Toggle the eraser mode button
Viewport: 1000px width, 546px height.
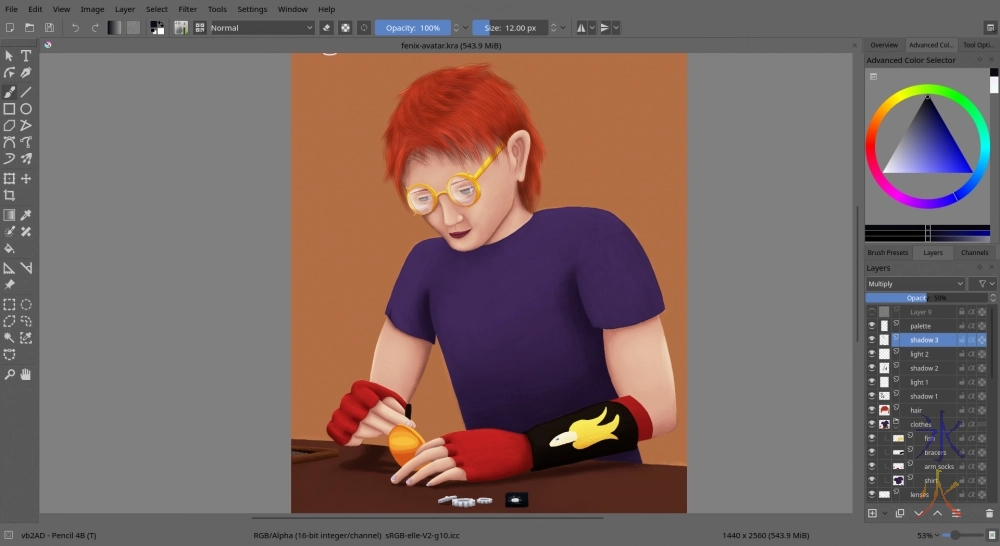point(326,28)
